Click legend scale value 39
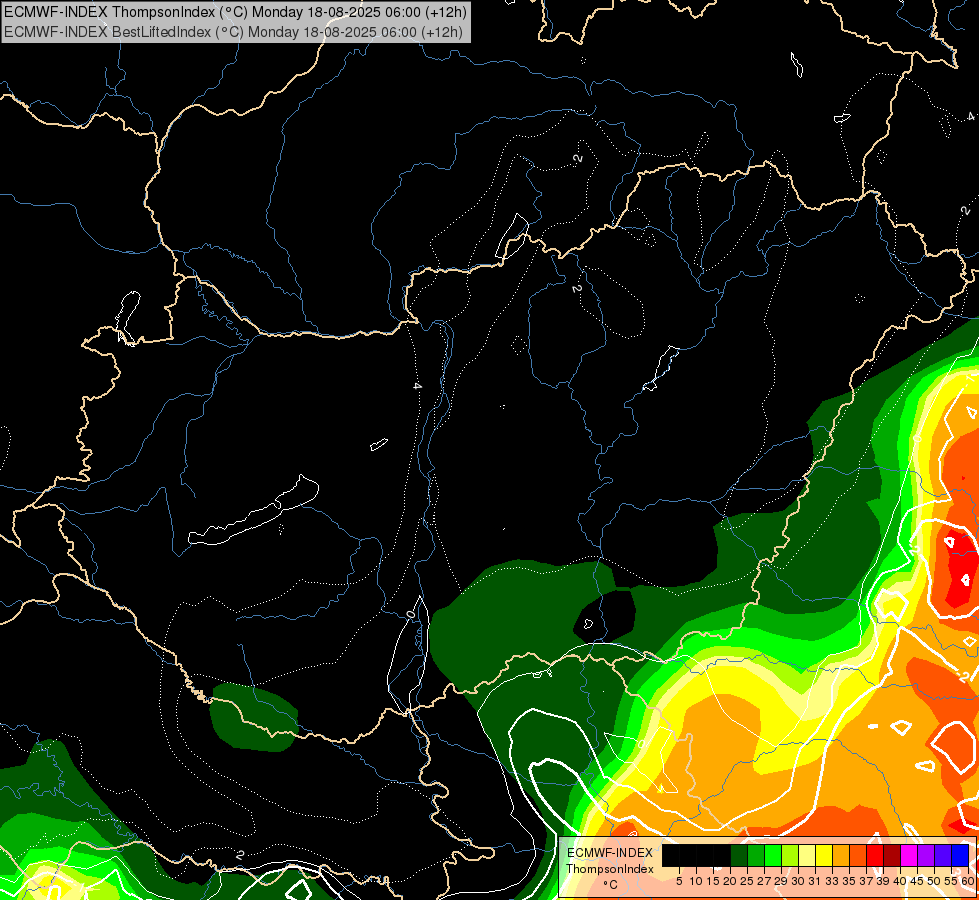Image resolution: width=979 pixels, height=900 pixels. [883, 881]
